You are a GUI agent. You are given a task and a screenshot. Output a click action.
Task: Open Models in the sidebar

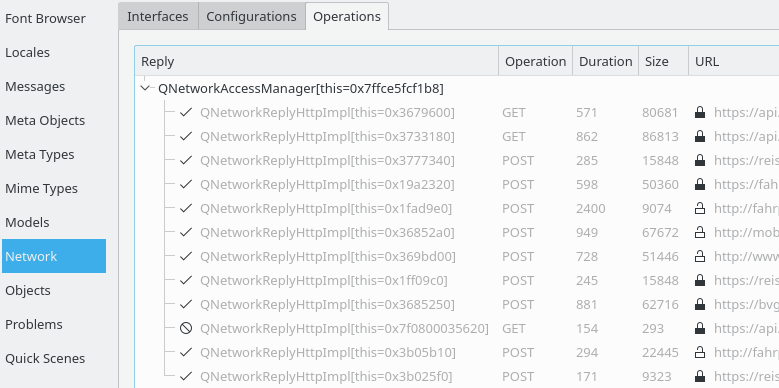point(27,222)
